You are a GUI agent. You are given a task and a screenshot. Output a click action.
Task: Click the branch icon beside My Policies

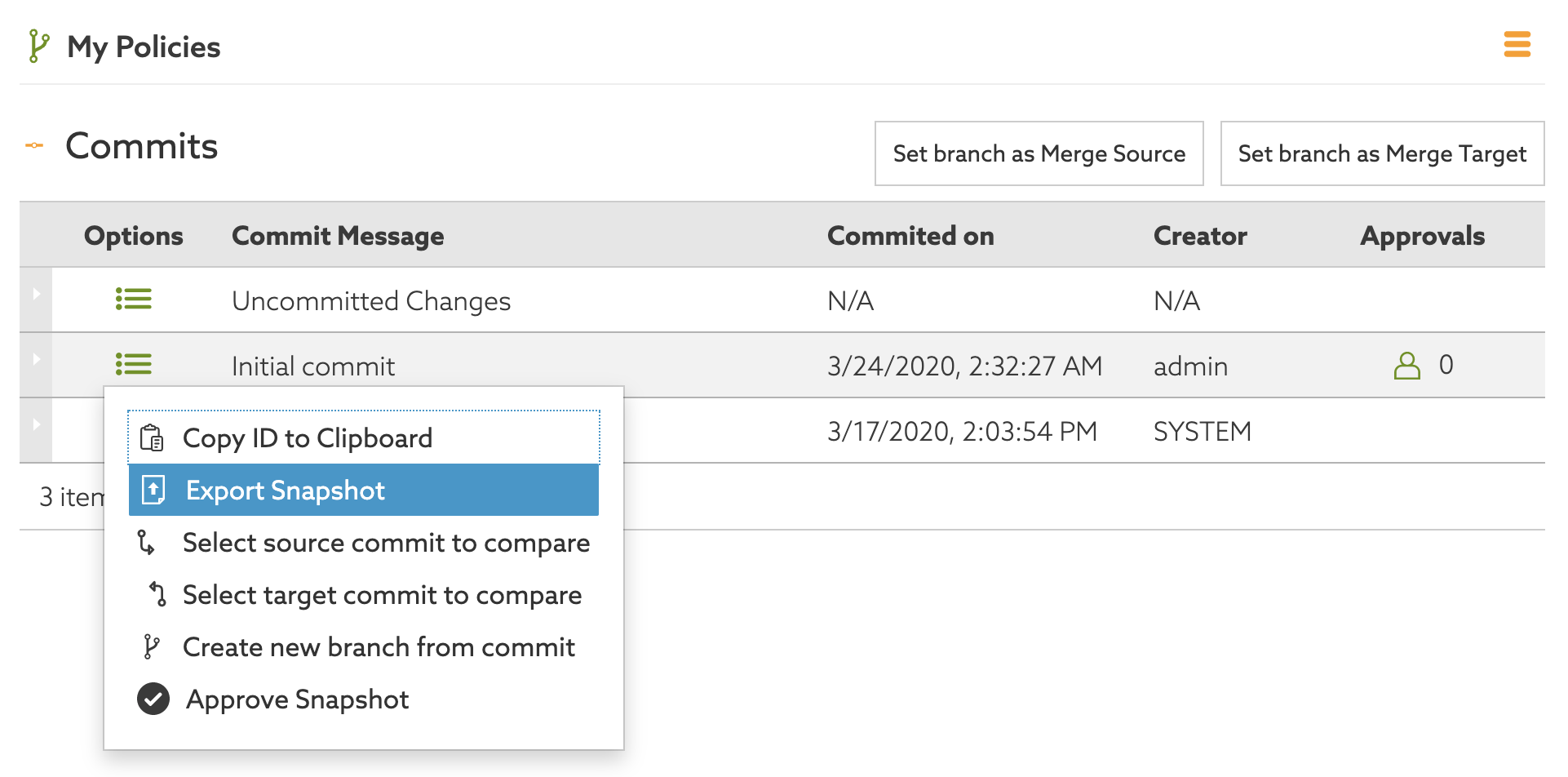tap(37, 47)
